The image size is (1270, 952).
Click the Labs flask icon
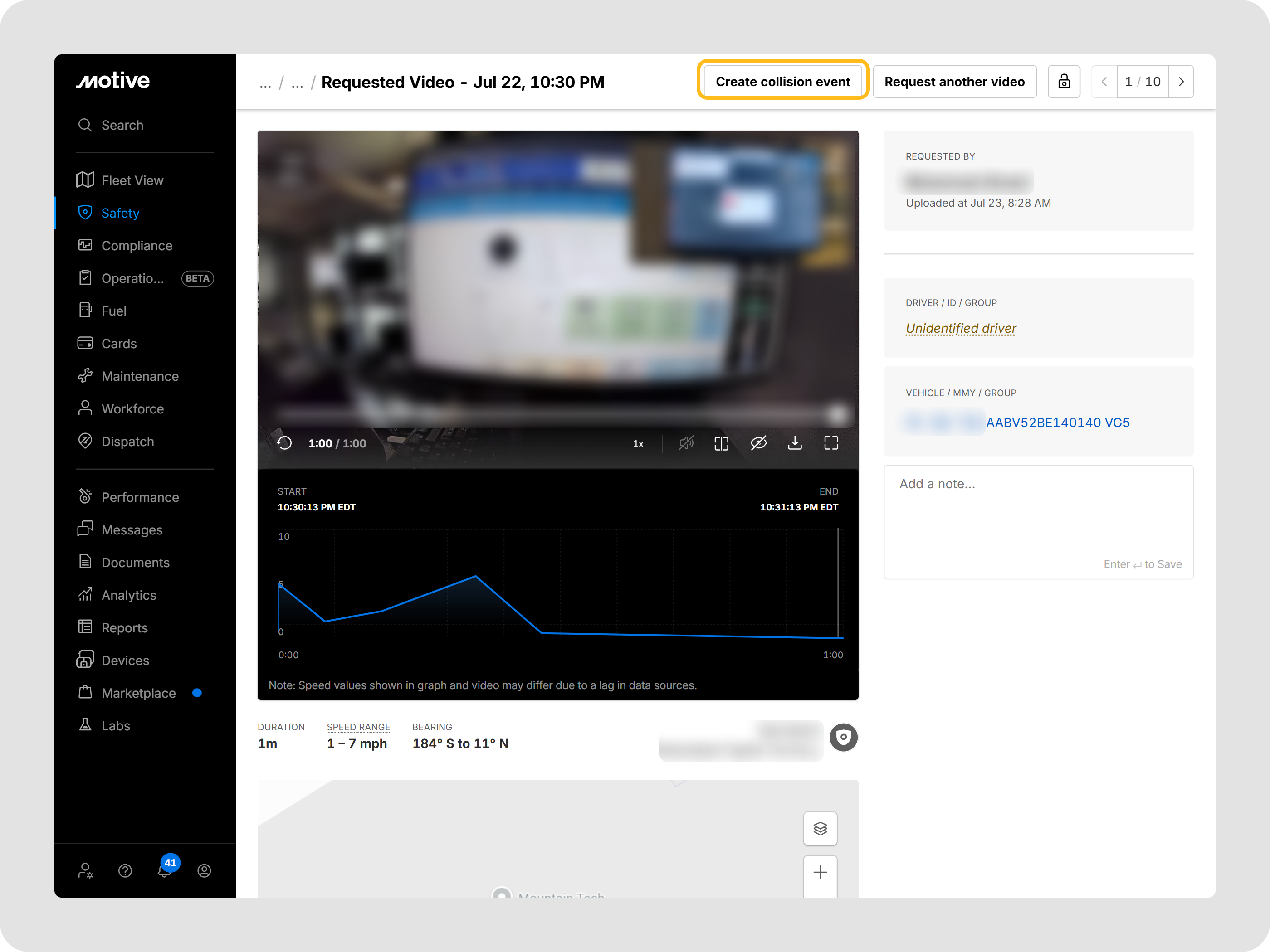pyautogui.click(x=85, y=725)
